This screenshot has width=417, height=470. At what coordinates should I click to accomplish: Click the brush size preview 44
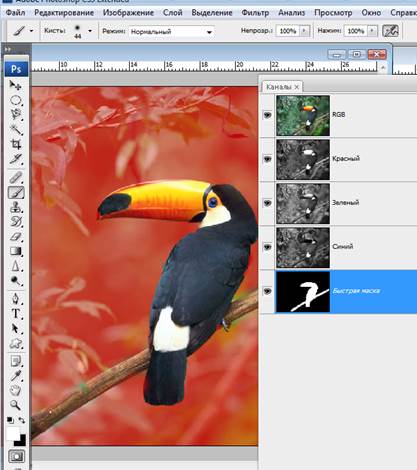tap(78, 31)
